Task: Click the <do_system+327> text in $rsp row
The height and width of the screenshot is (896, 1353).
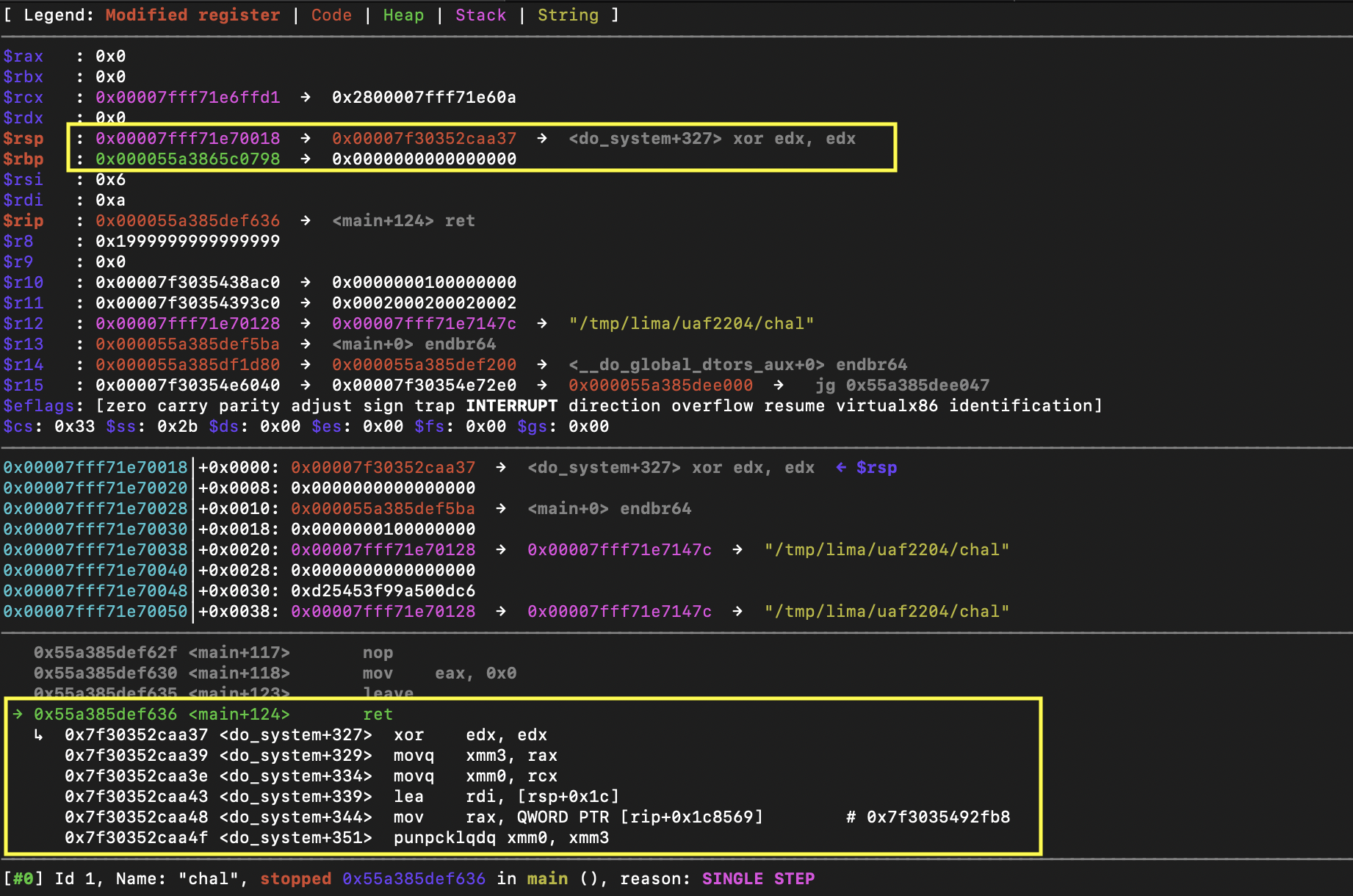Action: [x=645, y=139]
